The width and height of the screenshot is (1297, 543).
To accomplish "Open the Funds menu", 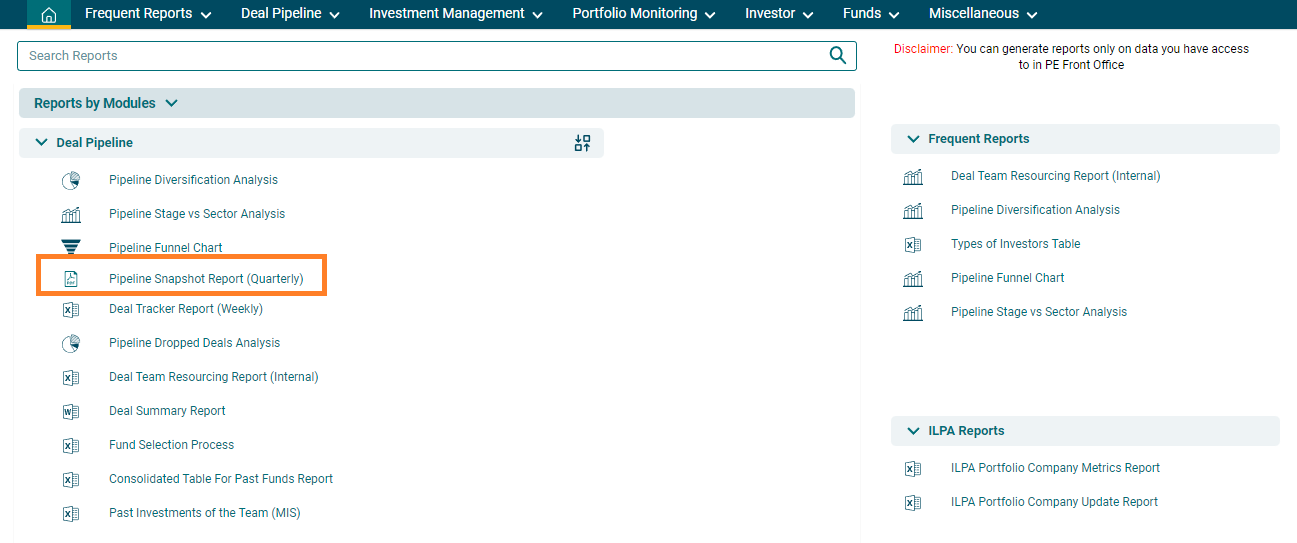I will [870, 14].
